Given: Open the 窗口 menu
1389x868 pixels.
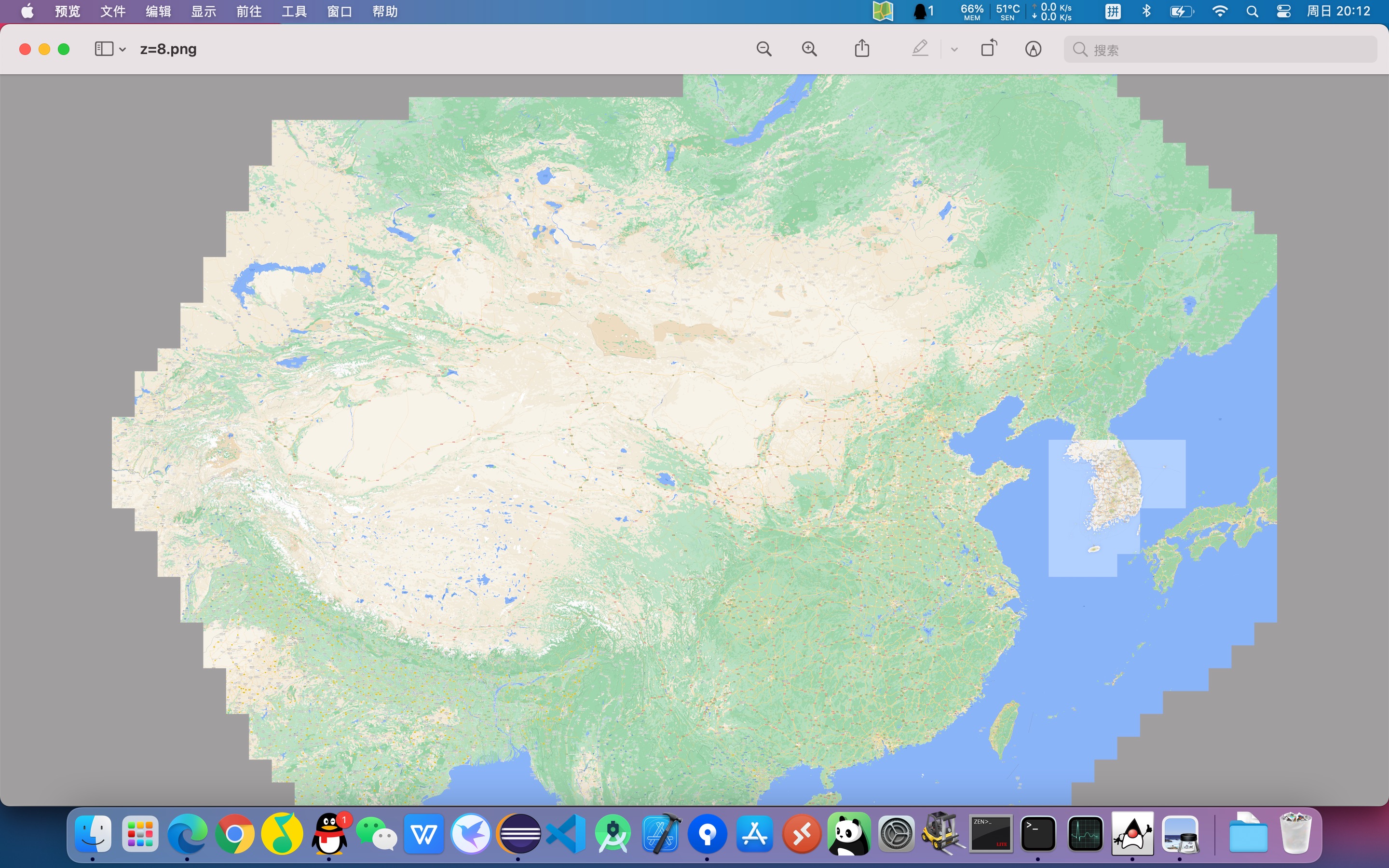Looking at the screenshot, I should pos(339,11).
